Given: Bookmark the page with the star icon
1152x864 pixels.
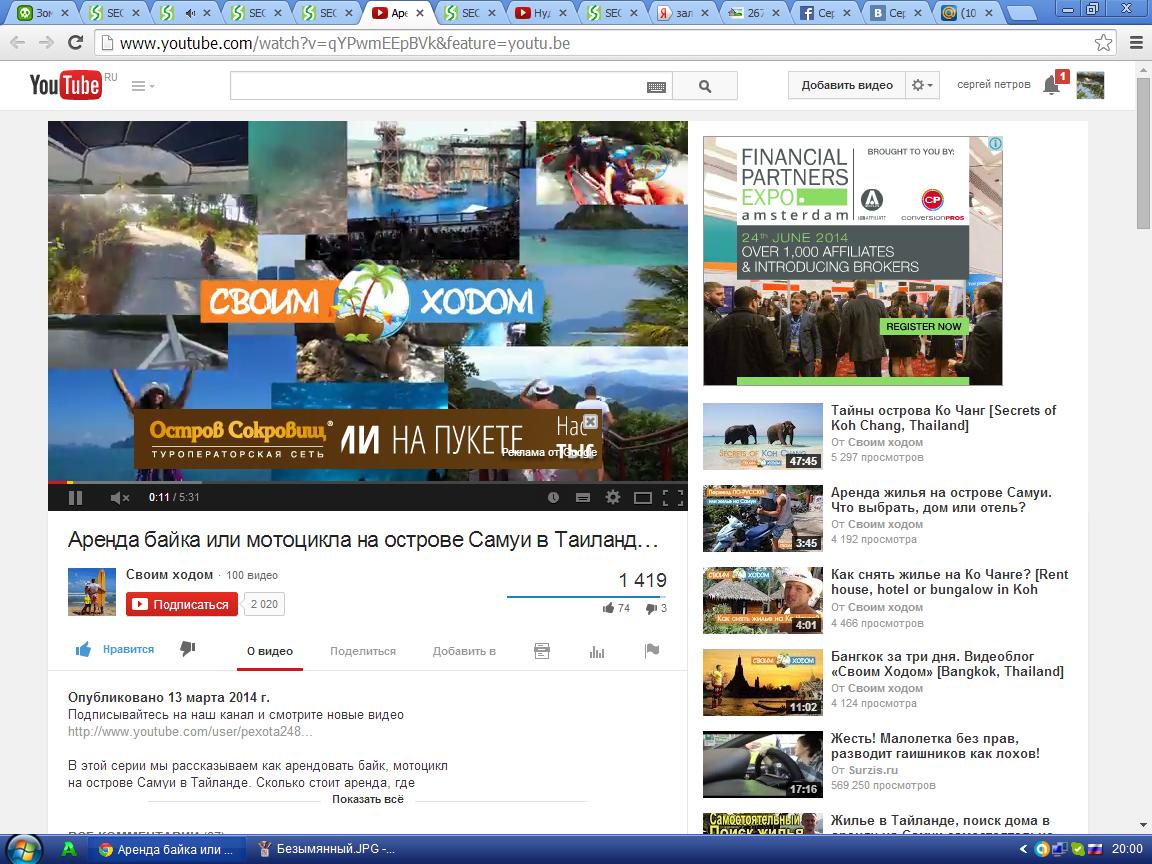Looking at the screenshot, I should click(x=1103, y=43).
